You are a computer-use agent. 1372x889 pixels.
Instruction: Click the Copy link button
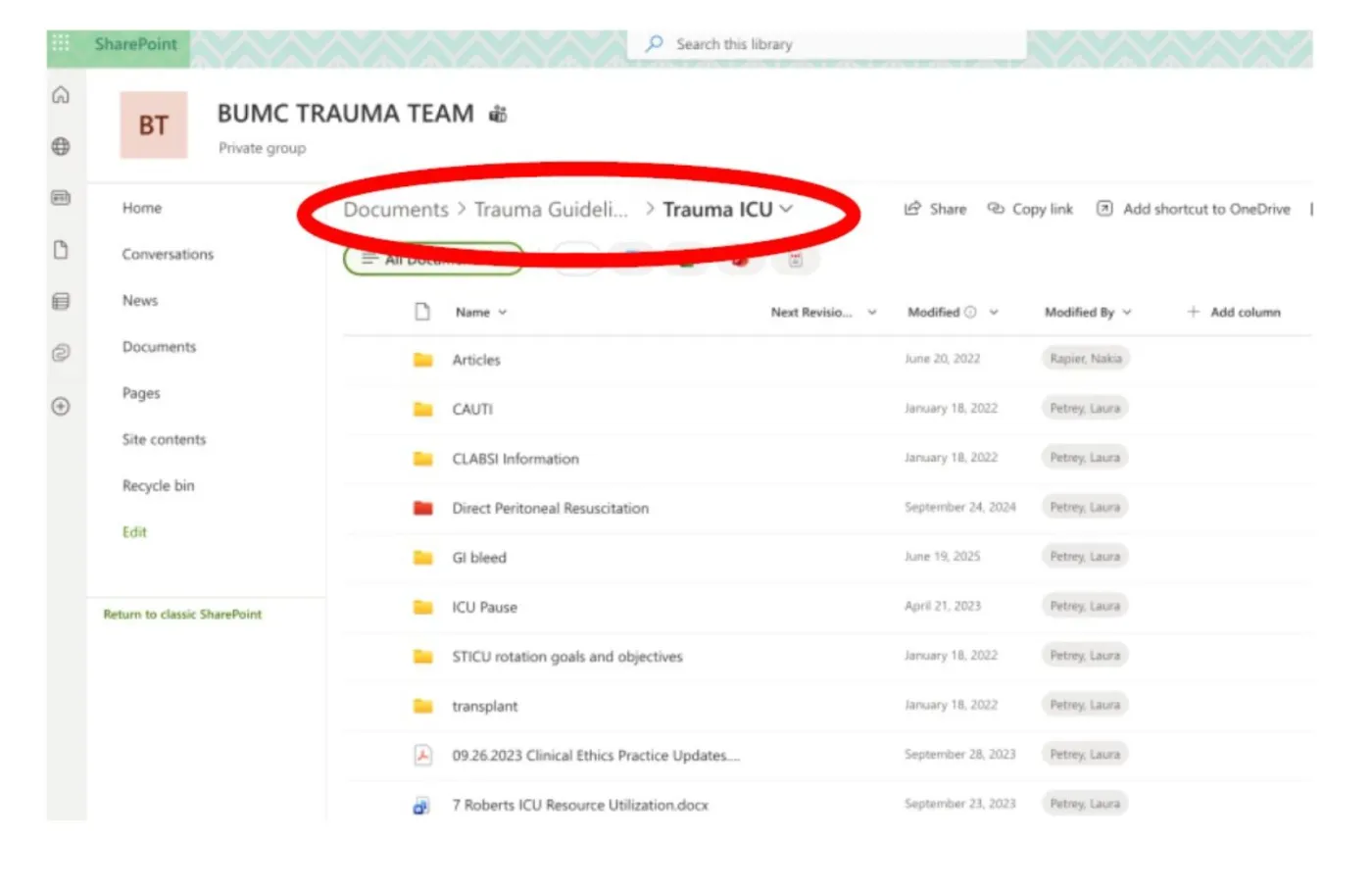1030,209
